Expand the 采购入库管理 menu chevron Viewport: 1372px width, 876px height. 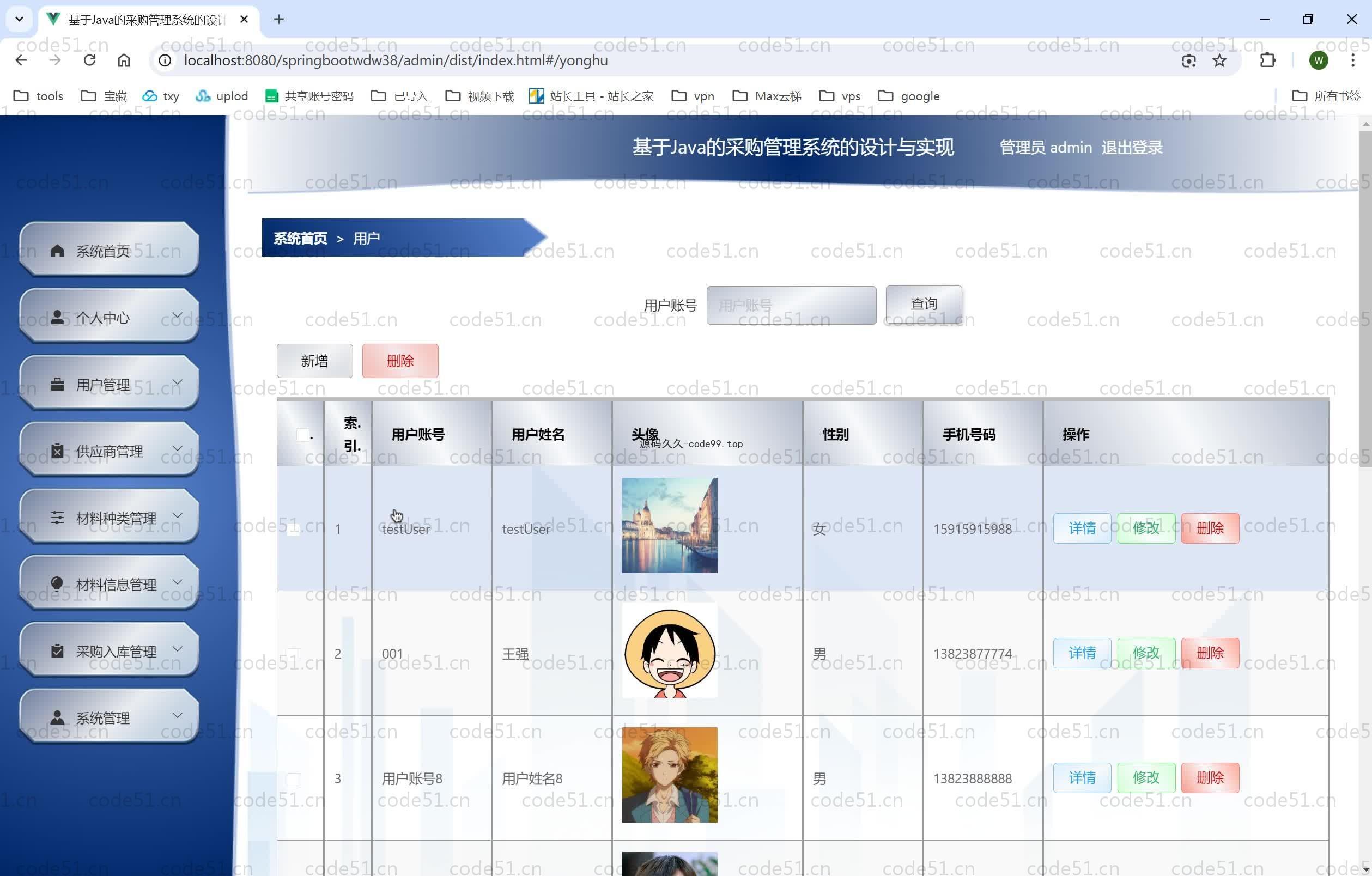coord(177,649)
